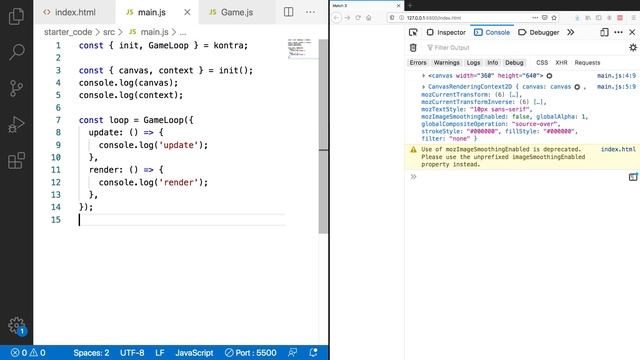
Task: Open devtools customize ellipsis menu
Action: pos(618,32)
